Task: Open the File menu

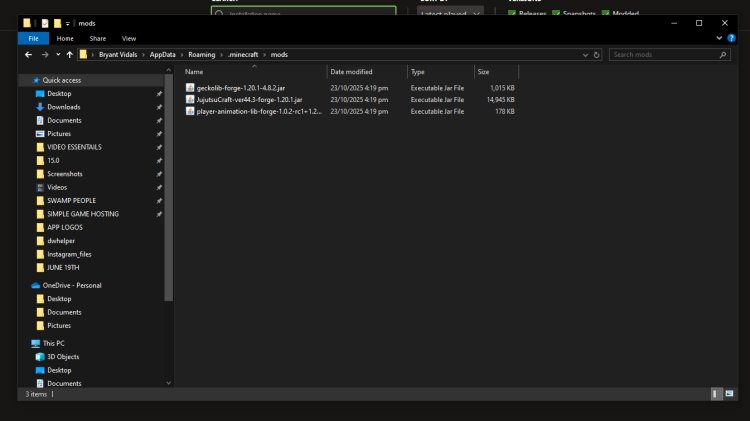Action: (x=32, y=38)
